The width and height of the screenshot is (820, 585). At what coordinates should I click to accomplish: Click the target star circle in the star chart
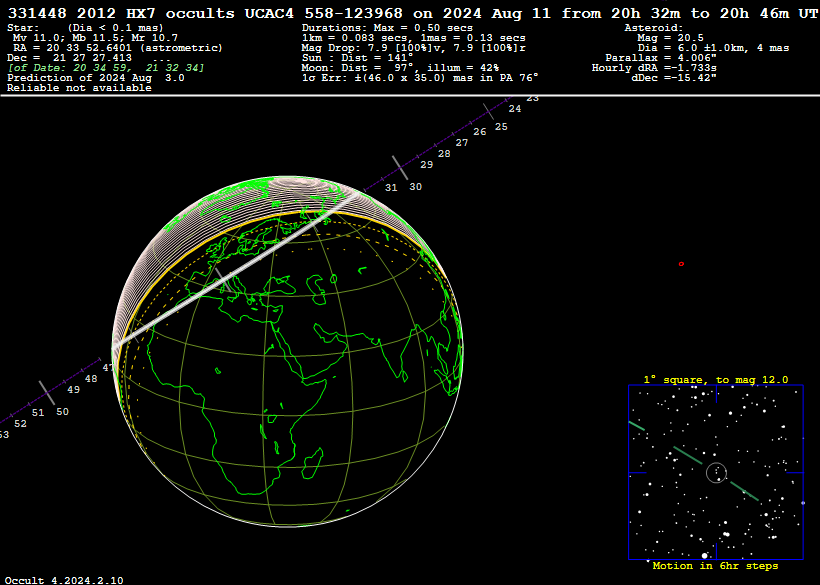716,473
